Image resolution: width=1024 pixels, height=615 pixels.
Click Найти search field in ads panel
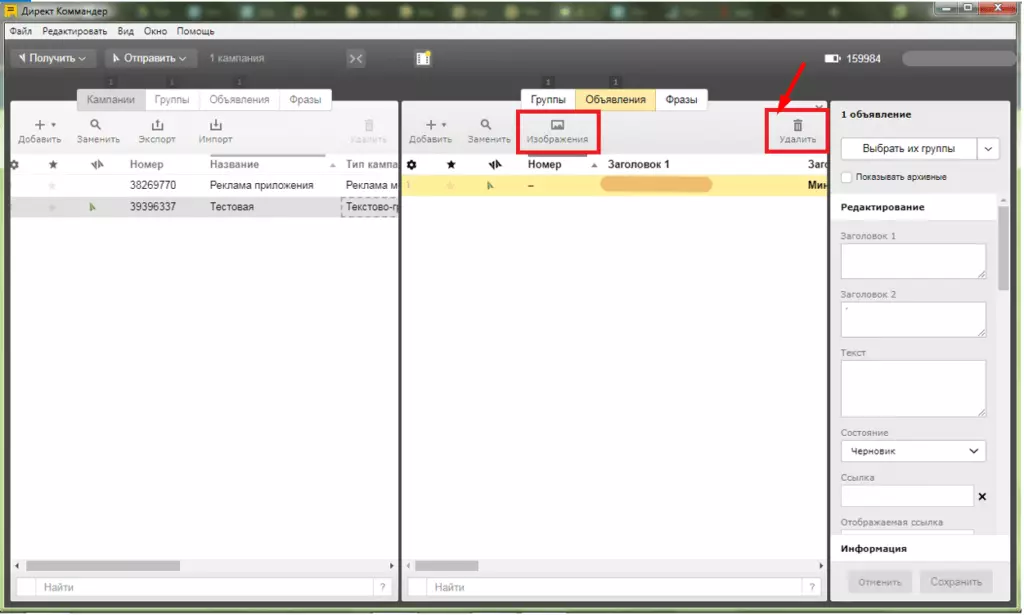tap(615, 587)
